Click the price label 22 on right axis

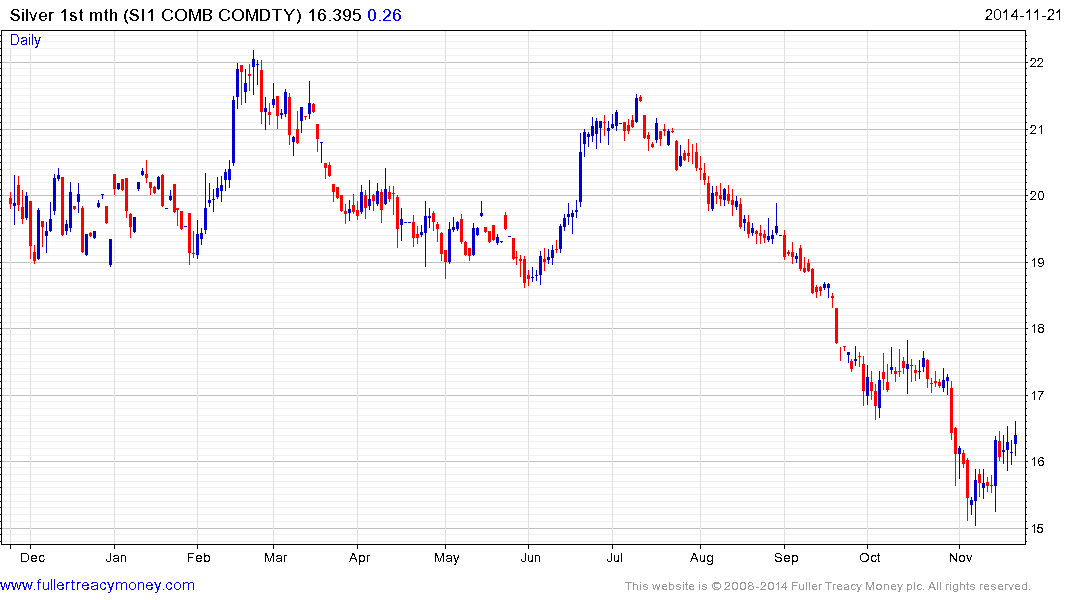[1037, 63]
